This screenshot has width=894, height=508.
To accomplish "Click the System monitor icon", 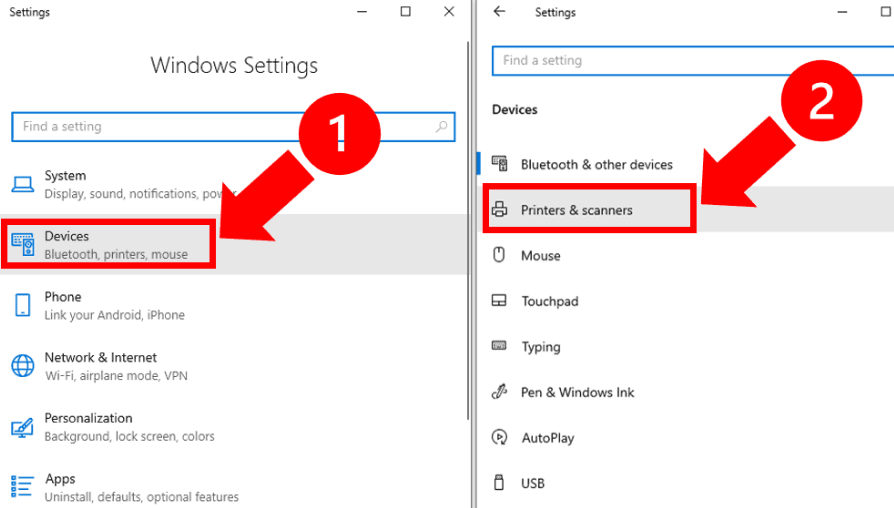I will point(22,184).
